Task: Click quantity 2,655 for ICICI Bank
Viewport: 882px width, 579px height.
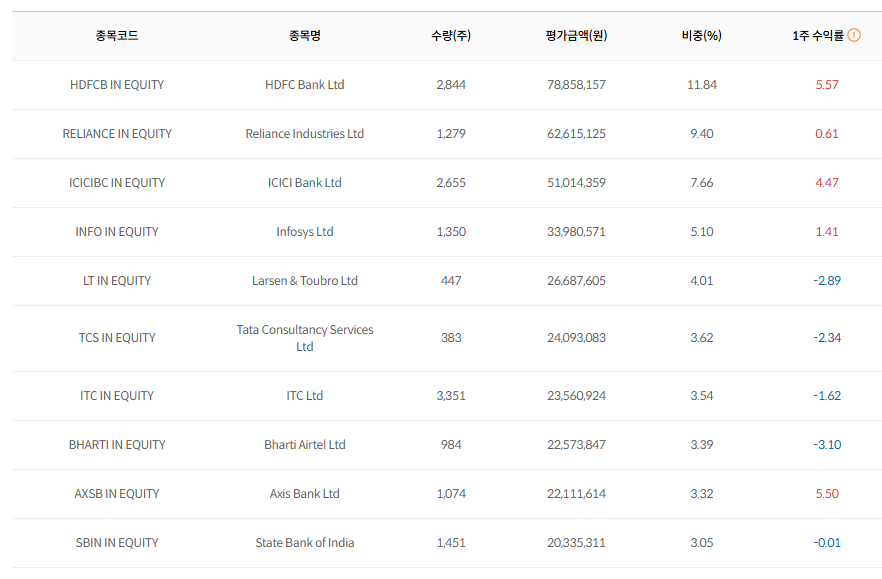Action: click(451, 183)
